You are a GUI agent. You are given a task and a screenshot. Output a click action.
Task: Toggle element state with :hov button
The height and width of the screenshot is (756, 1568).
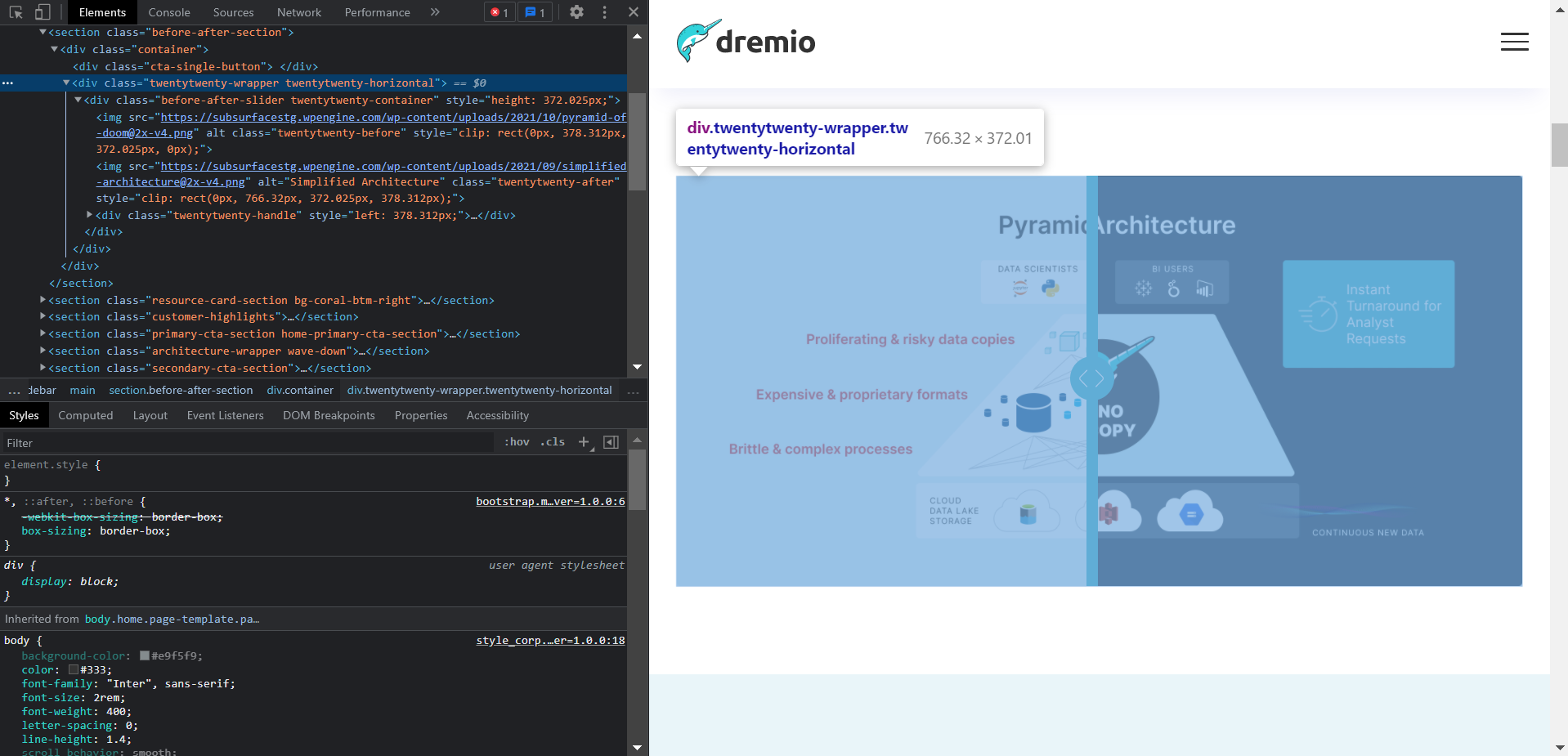(516, 442)
